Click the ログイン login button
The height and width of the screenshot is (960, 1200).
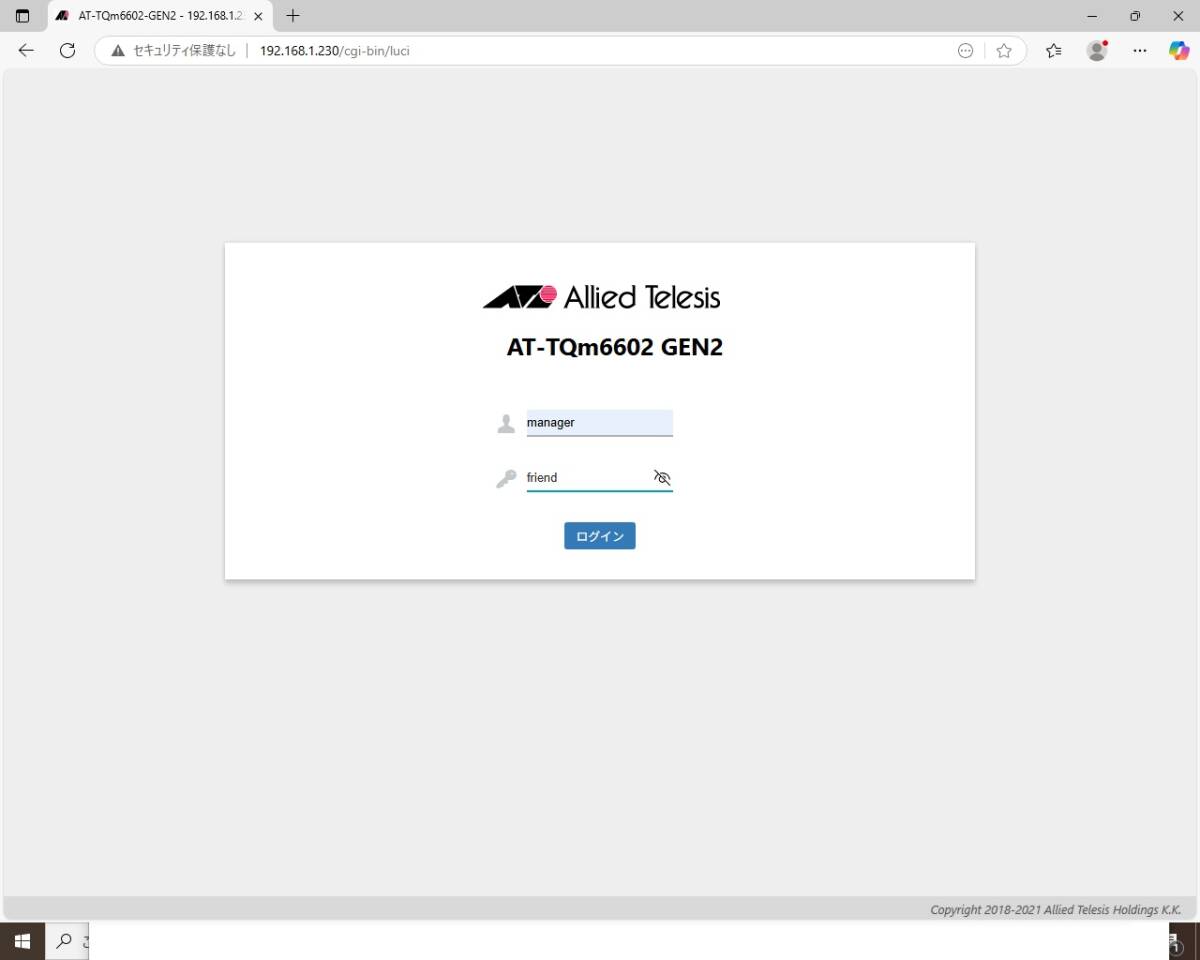599,536
